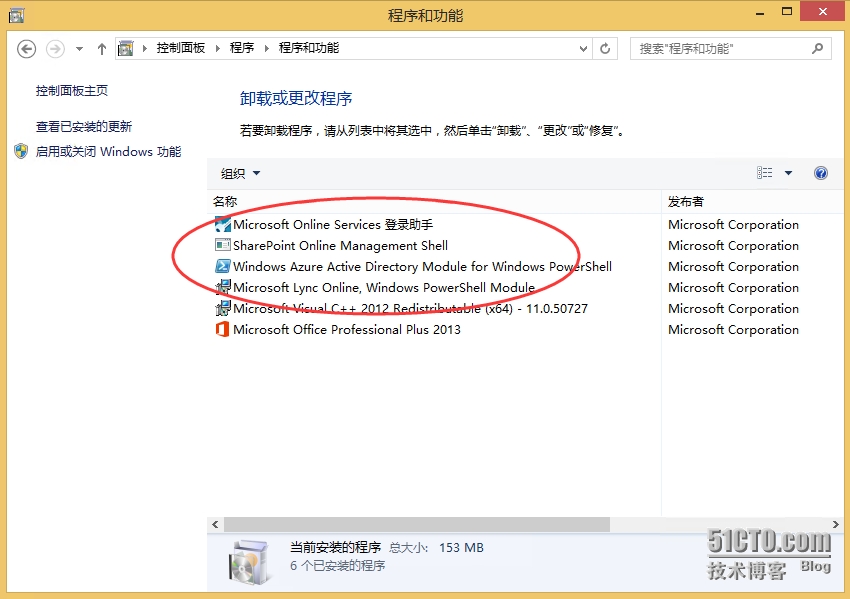This screenshot has width=850, height=599.
Task: Select the Microsoft Lync Online PowerShell Module icon
Action: [222, 287]
